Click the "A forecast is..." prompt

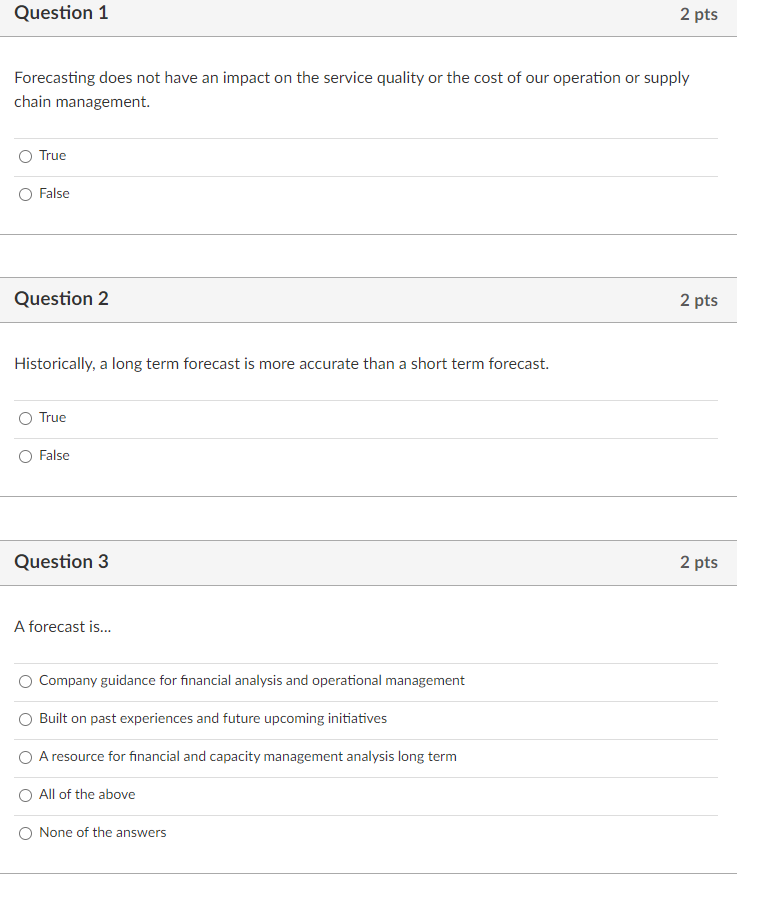click(62, 627)
